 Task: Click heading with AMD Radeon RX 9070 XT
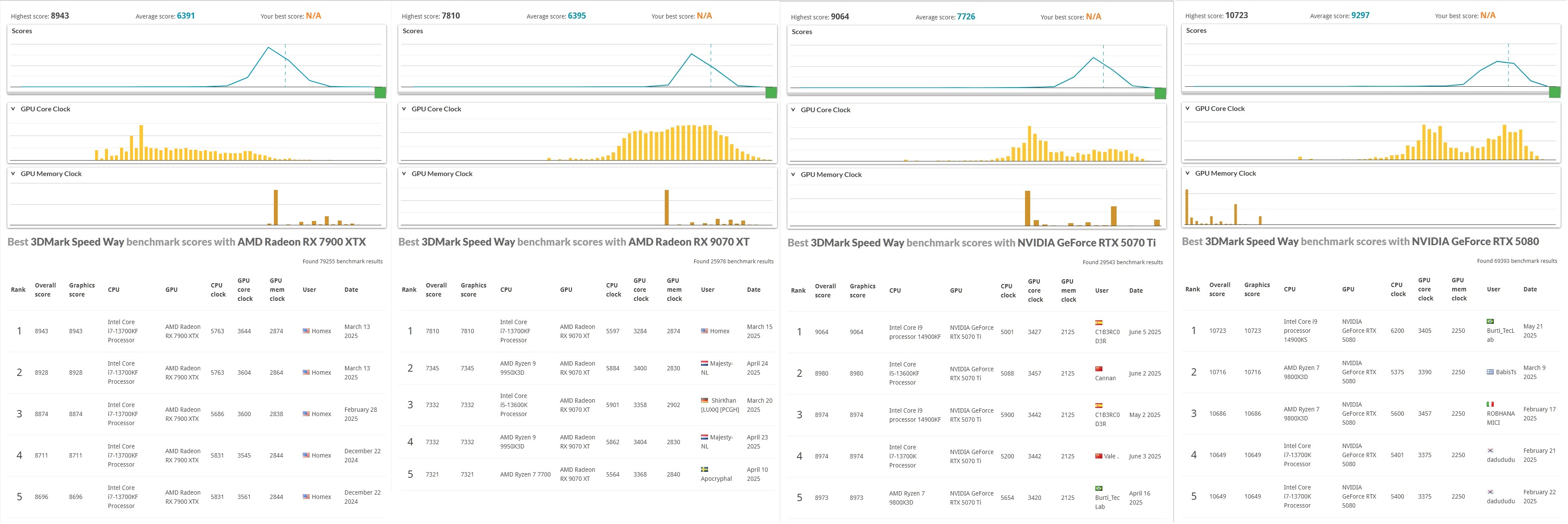[x=573, y=242]
